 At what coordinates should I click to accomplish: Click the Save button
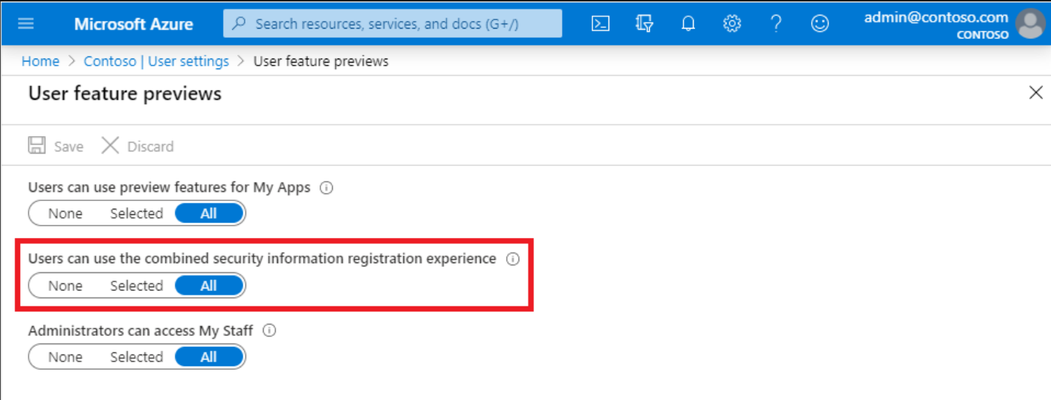(x=56, y=146)
